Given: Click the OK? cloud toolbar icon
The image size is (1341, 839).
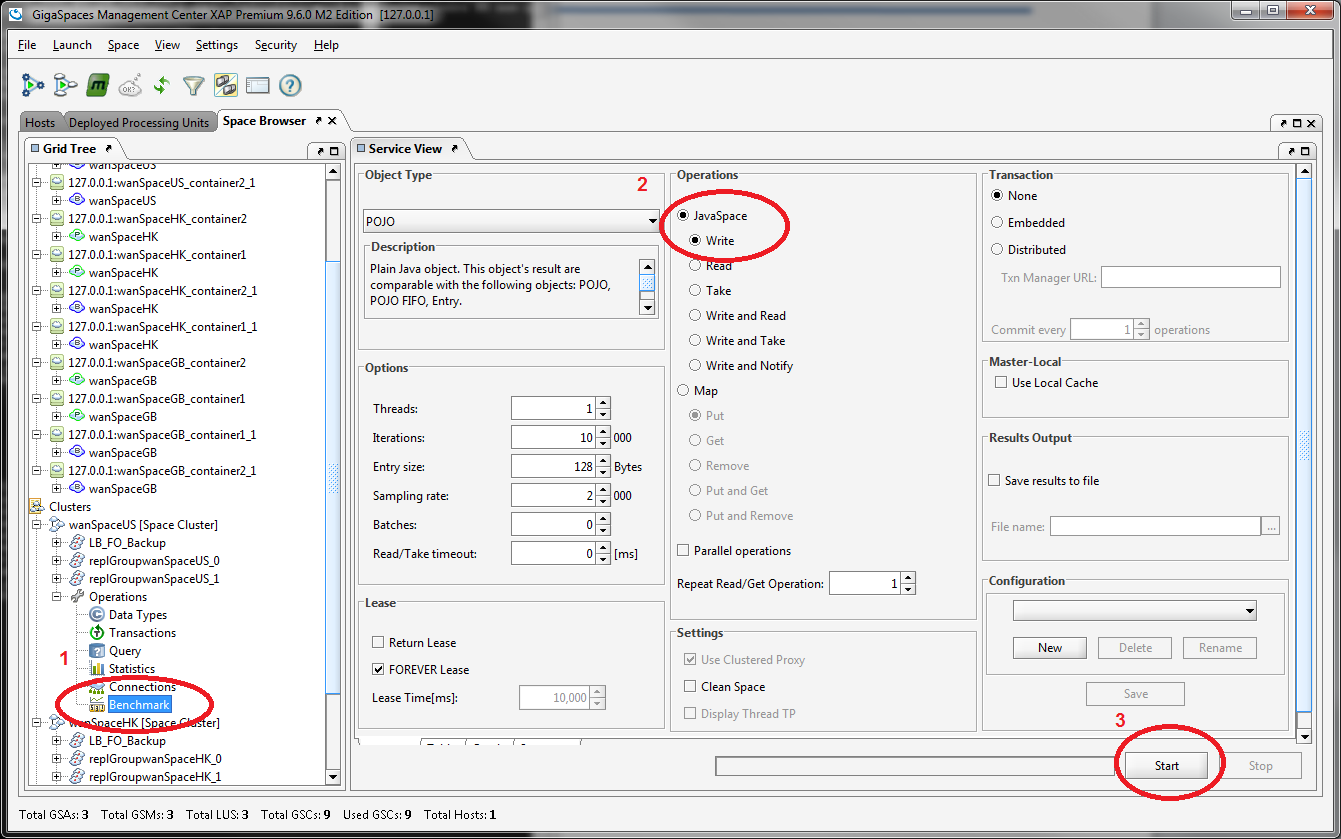Looking at the screenshot, I should pyautogui.click(x=130, y=86).
